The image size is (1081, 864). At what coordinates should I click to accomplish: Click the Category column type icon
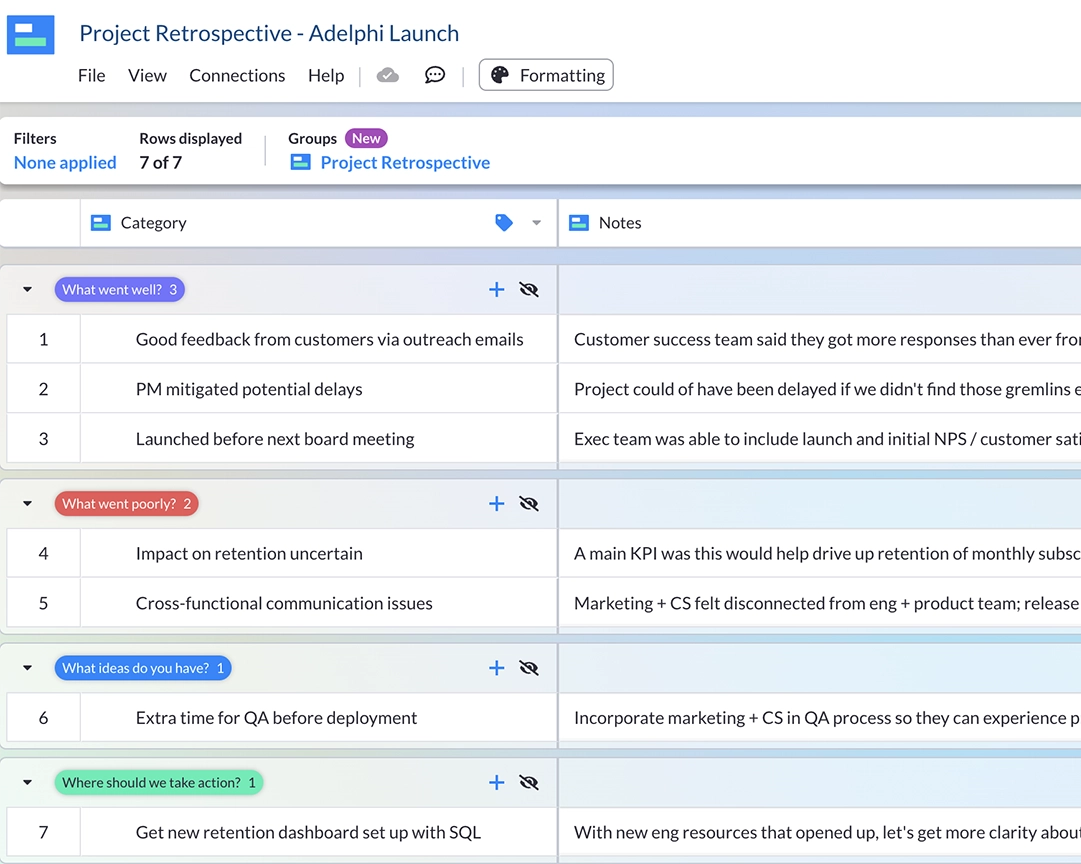pyautogui.click(x=101, y=223)
